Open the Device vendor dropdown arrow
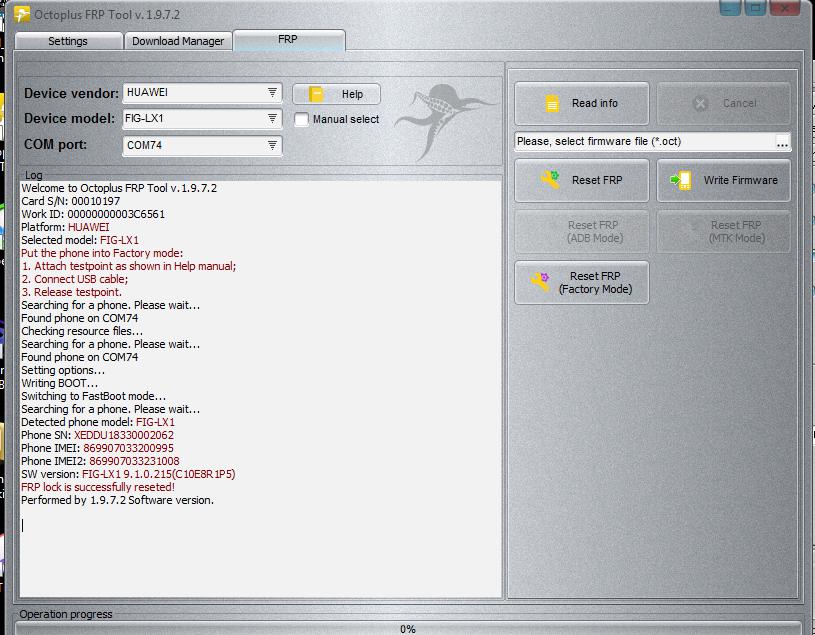Viewport: 815px width, 635px height. [x=272, y=92]
